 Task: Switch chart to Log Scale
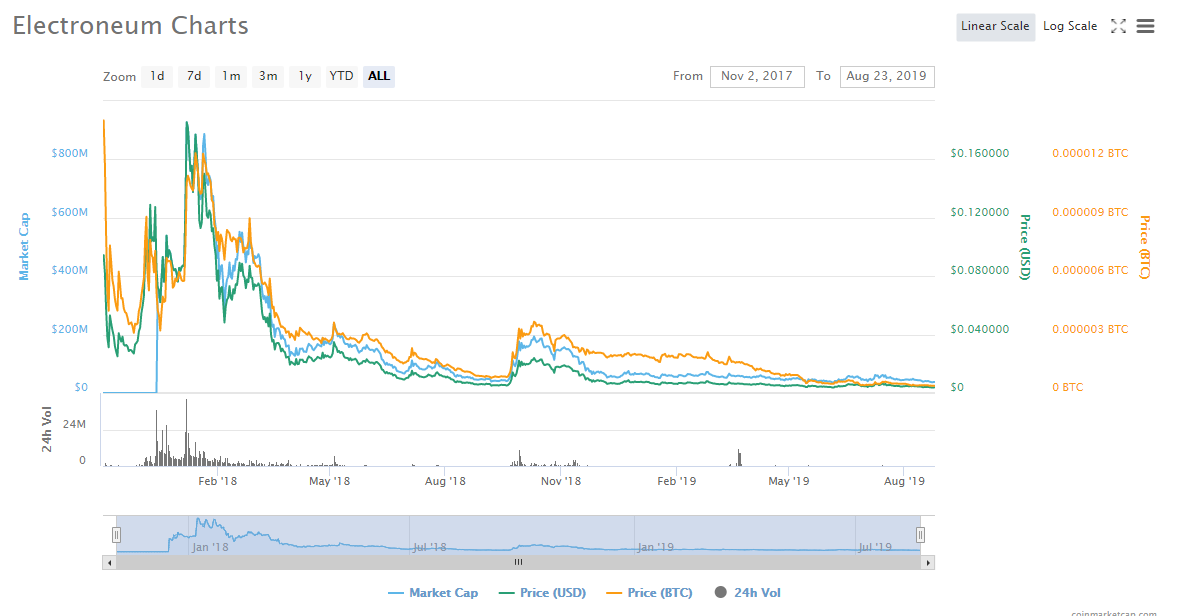[x=1070, y=27]
